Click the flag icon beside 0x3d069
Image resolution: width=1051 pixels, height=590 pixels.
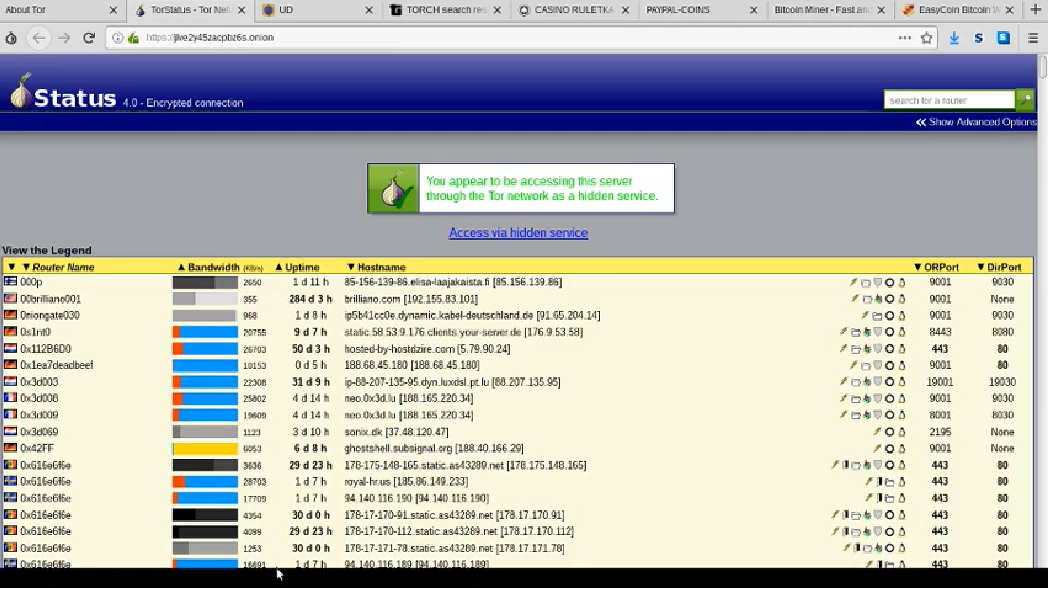10,432
